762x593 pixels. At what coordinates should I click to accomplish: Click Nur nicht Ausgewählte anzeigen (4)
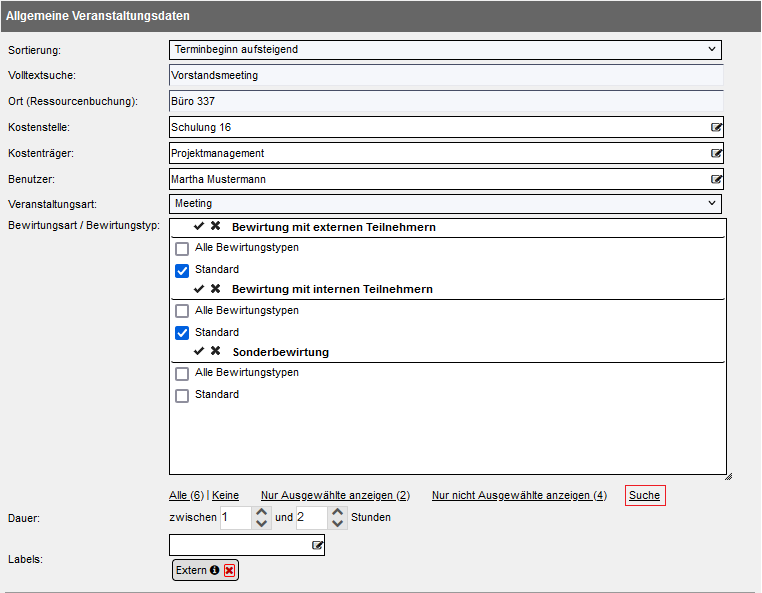pos(520,495)
